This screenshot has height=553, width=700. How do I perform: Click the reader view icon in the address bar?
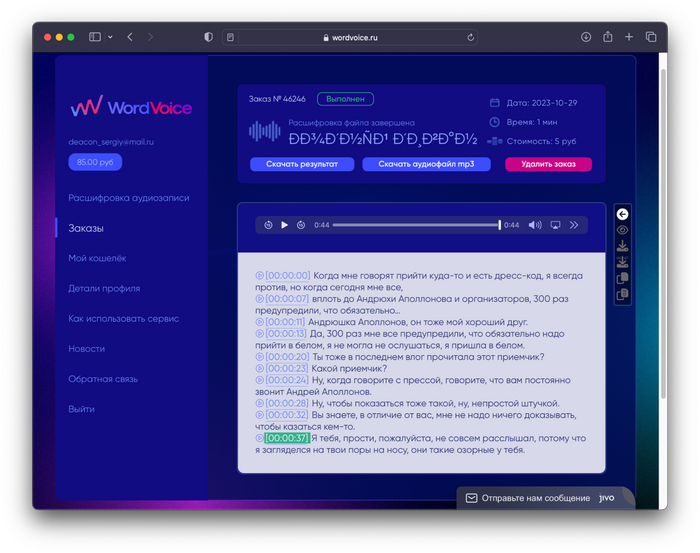[x=230, y=37]
